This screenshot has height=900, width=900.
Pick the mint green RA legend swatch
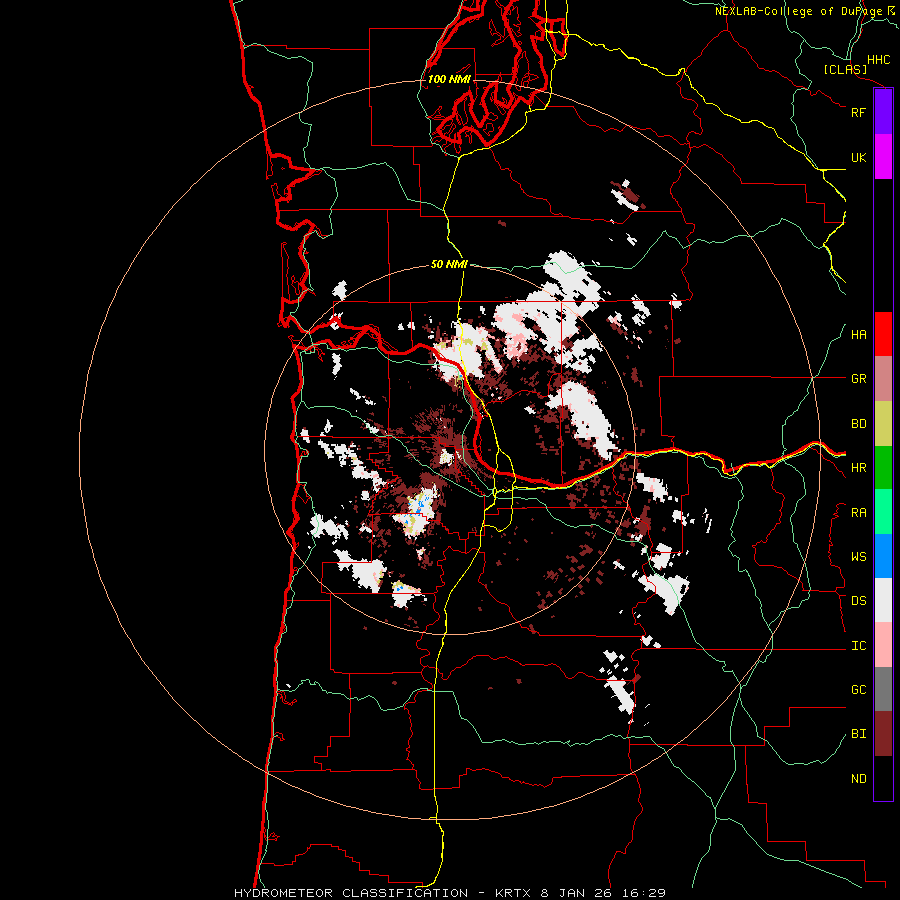(883, 512)
